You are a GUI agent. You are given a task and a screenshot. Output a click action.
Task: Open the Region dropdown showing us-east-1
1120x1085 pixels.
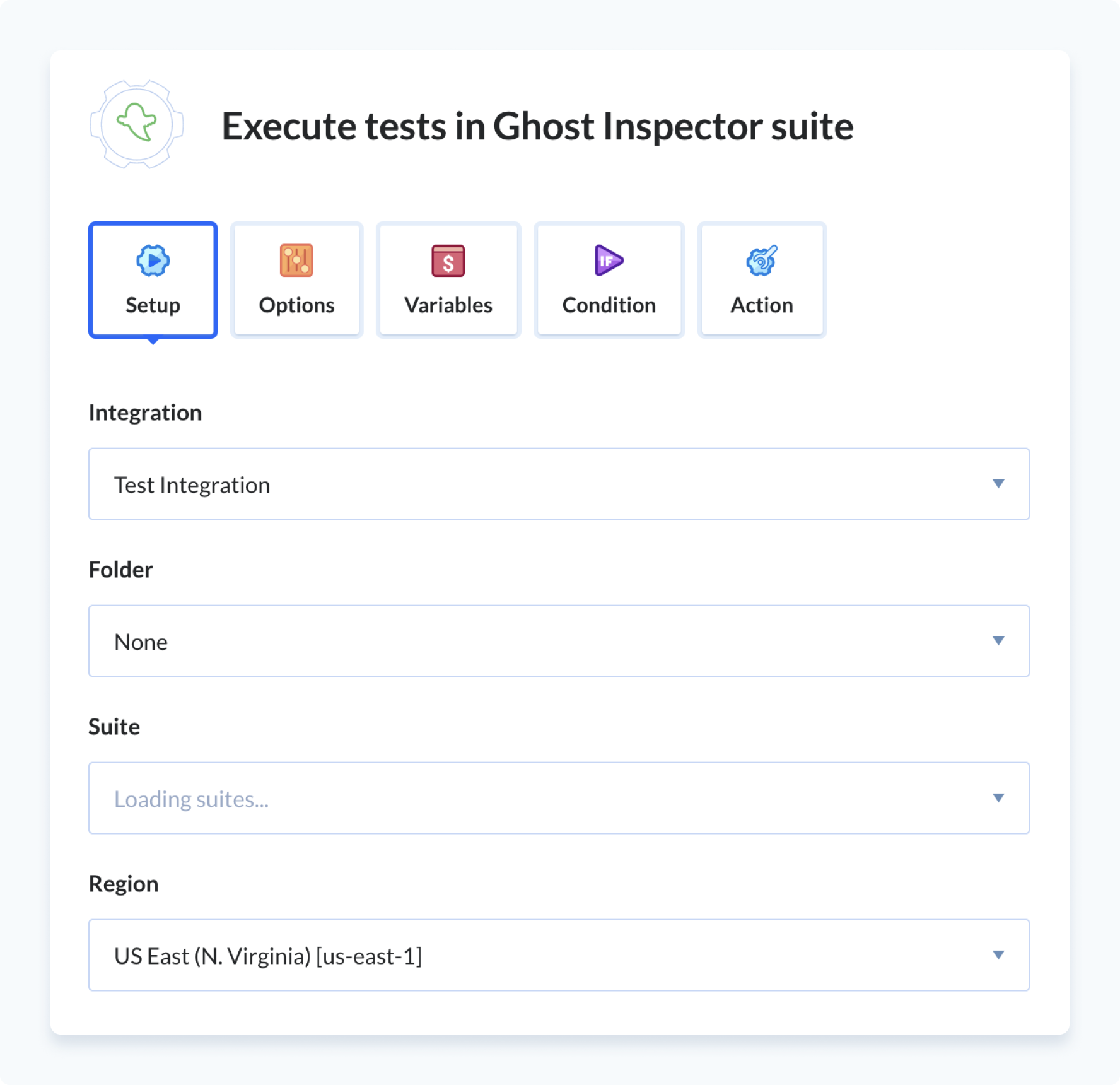[x=559, y=955]
